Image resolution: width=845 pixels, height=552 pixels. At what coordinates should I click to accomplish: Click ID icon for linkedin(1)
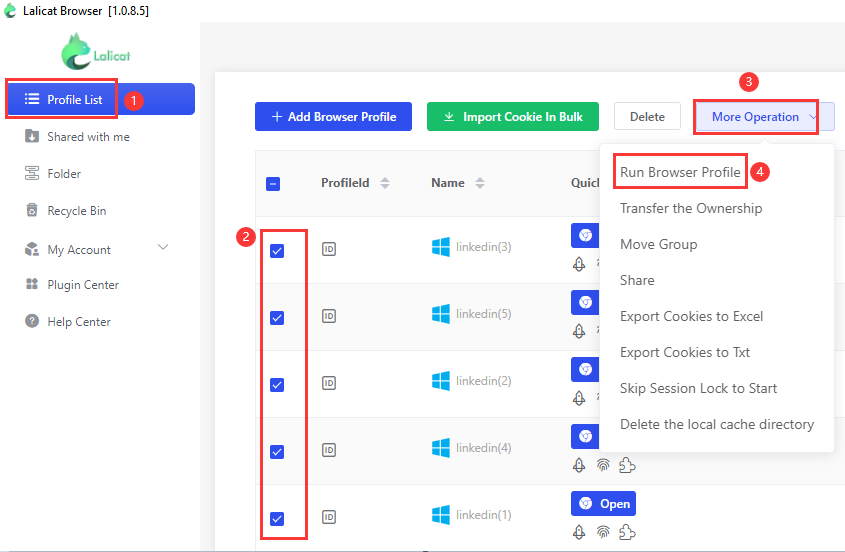tap(329, 517)
